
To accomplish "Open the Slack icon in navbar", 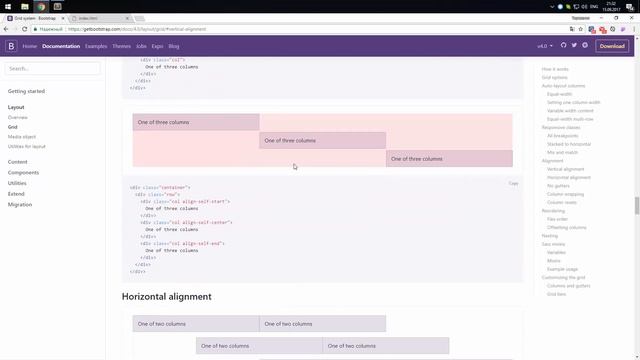I will pos(585,45).
